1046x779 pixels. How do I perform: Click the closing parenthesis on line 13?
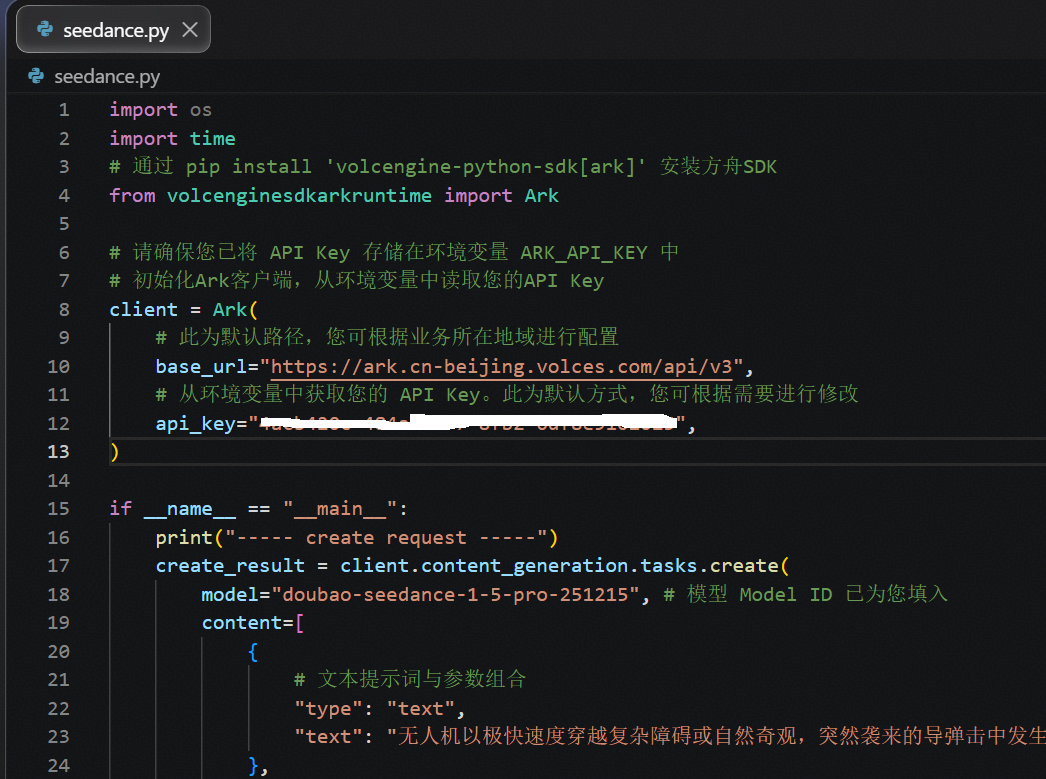coord(115,452)
